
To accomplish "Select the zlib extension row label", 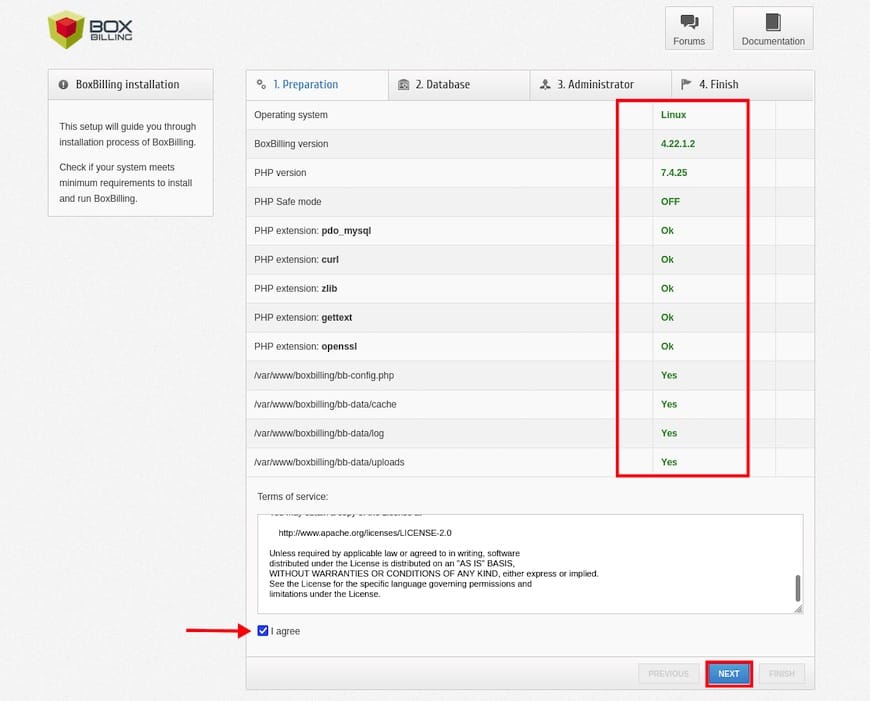I will (296, 289).
